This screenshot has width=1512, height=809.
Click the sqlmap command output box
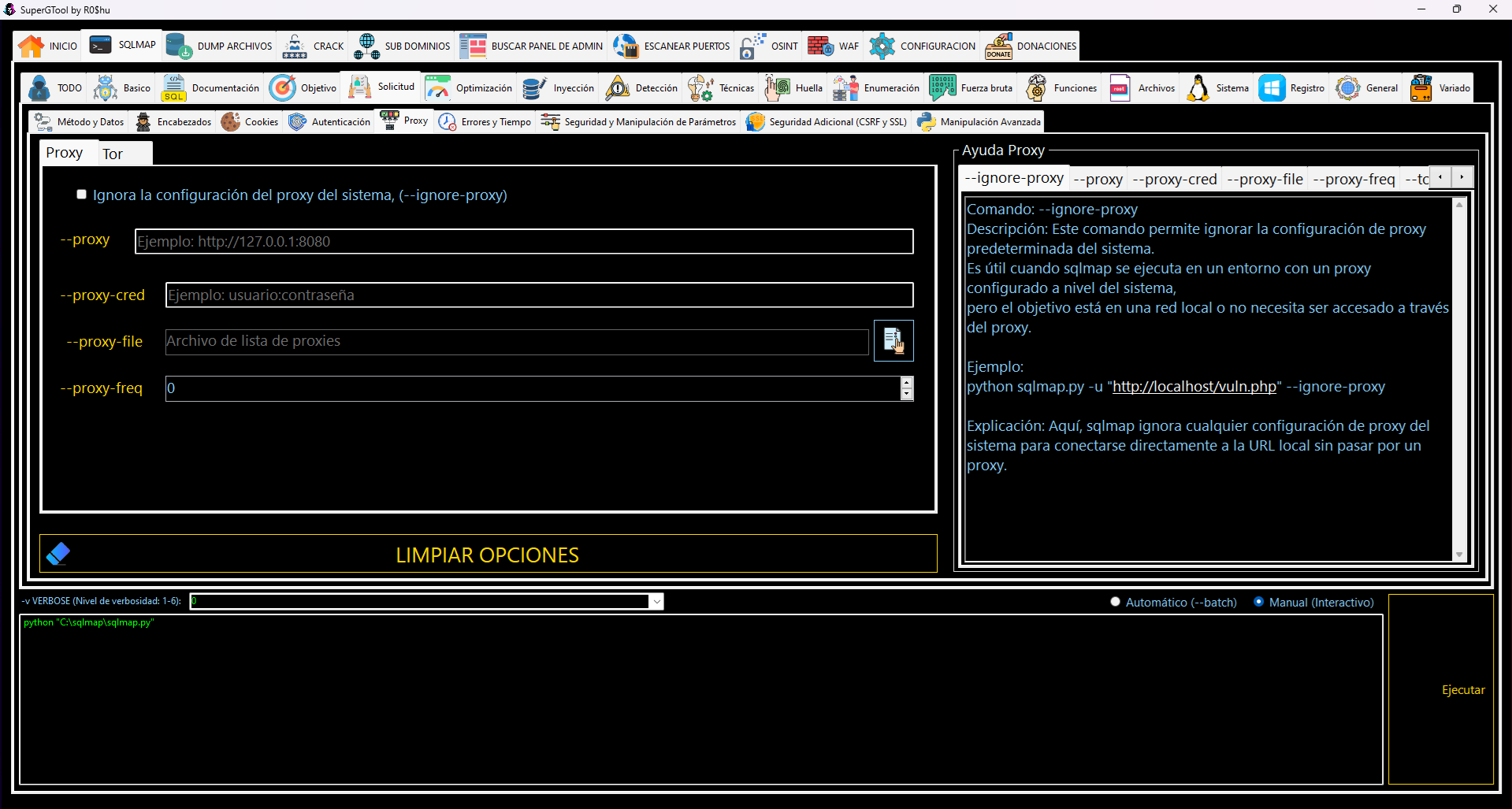pyautogui.click(x=701, y=700)
